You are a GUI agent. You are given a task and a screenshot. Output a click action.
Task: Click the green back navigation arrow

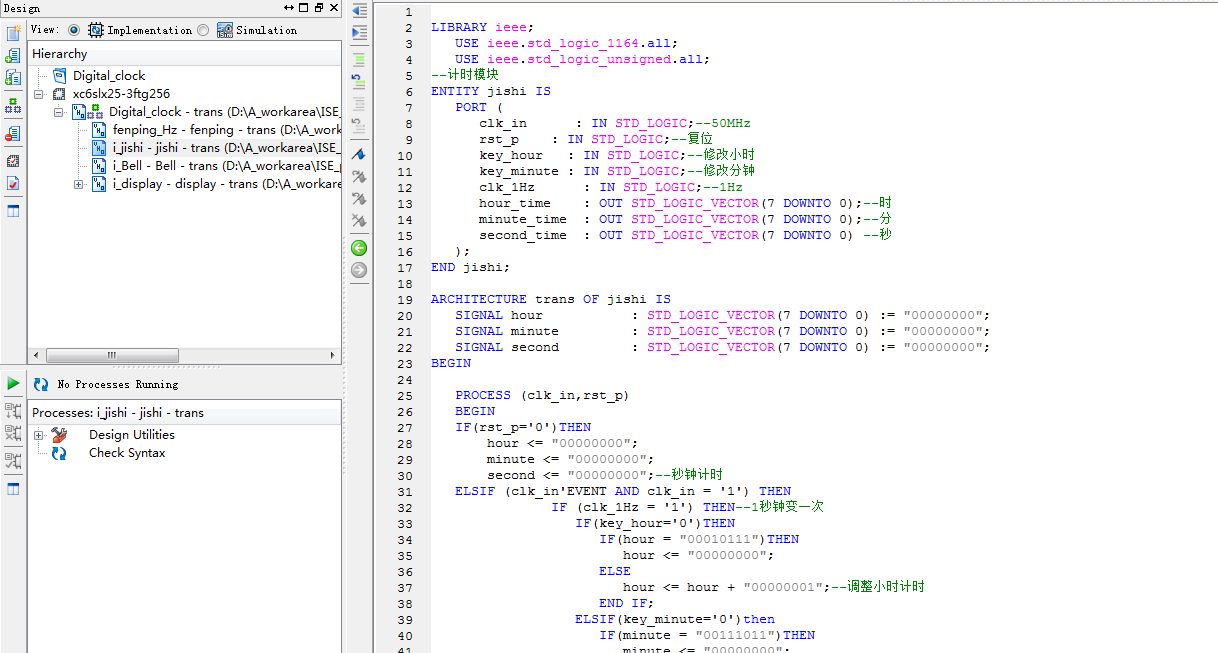point(359,248)
